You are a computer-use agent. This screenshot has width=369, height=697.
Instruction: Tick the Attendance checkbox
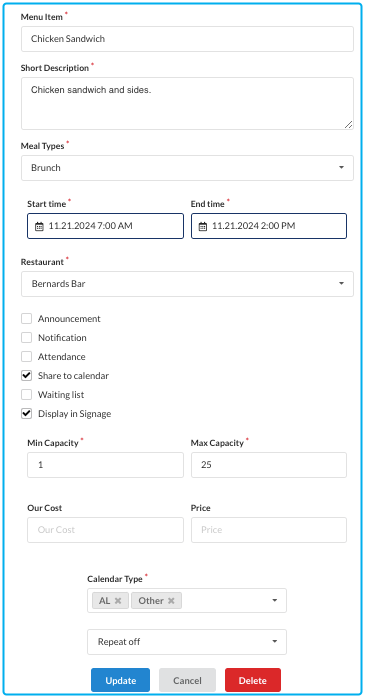27,357
